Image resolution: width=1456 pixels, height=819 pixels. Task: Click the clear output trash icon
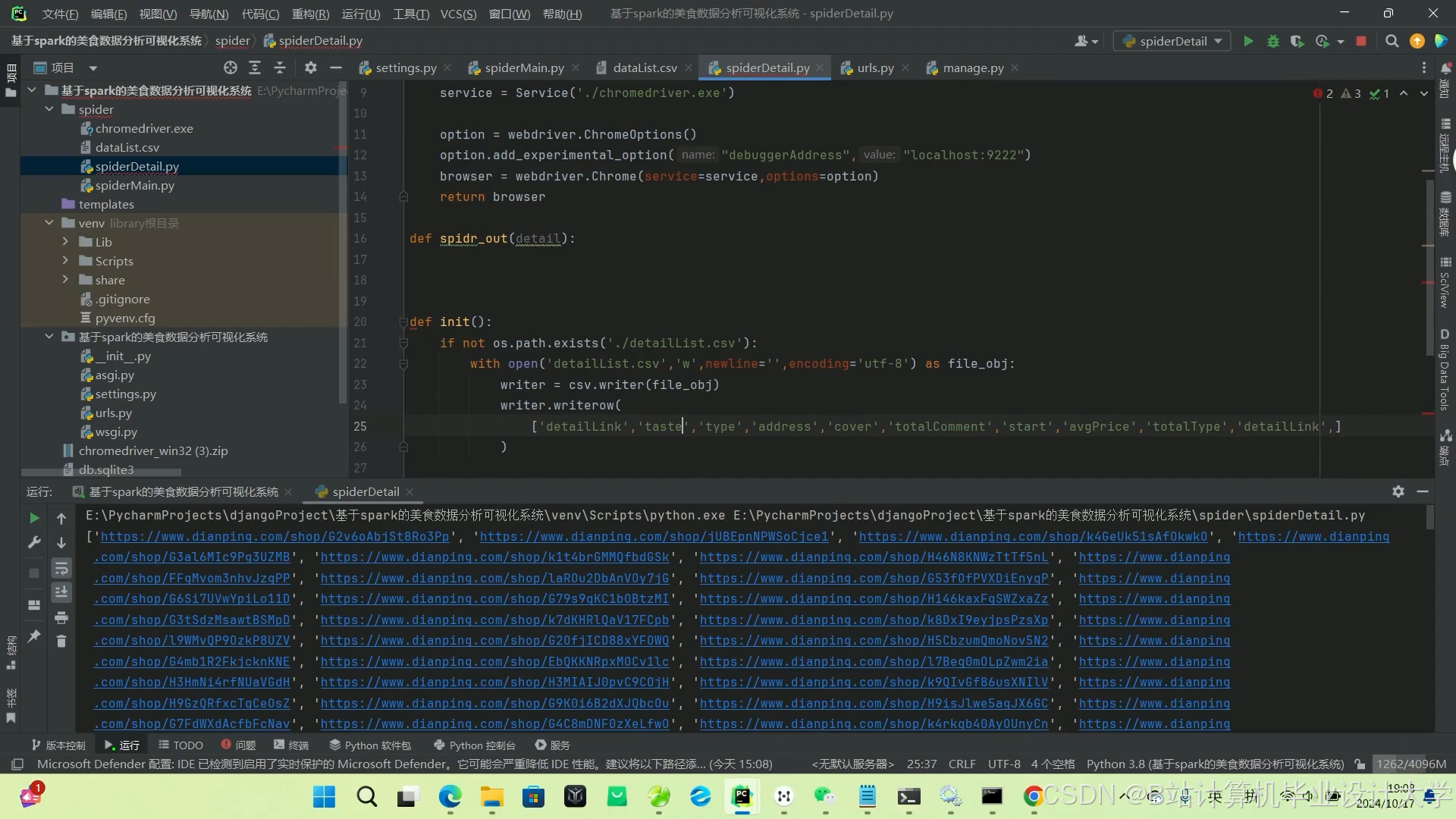pyautogui.click(x=61, y=642)
